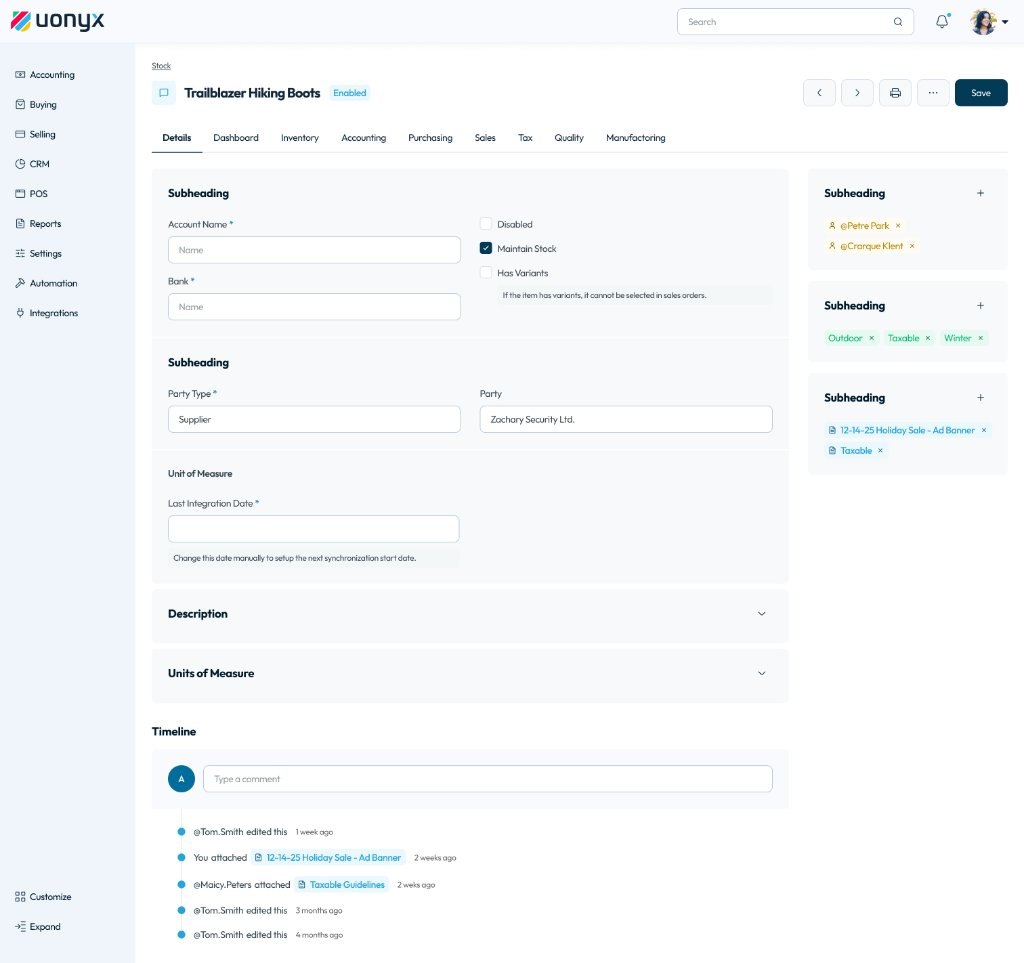Click the print icon in the toolbar

895,92
